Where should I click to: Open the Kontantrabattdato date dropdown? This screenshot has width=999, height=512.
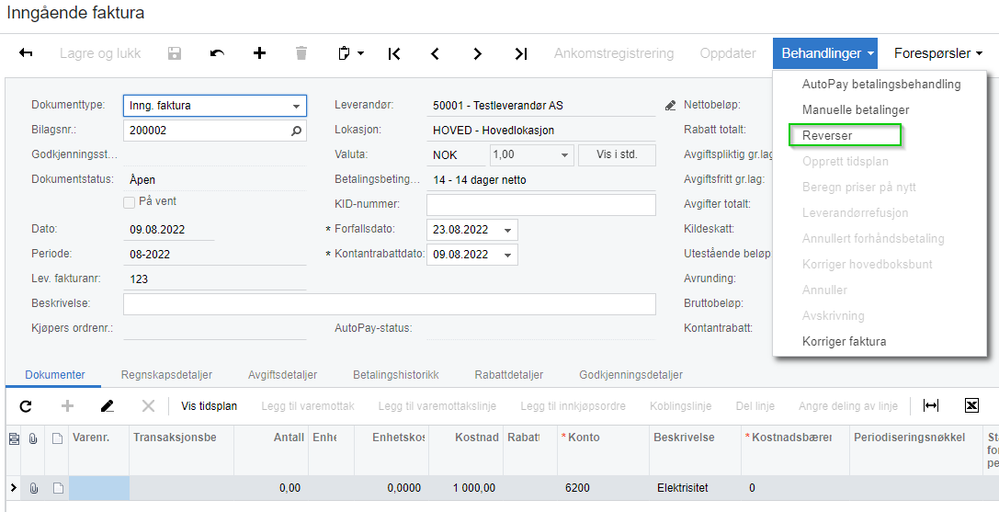coord(508,255)
